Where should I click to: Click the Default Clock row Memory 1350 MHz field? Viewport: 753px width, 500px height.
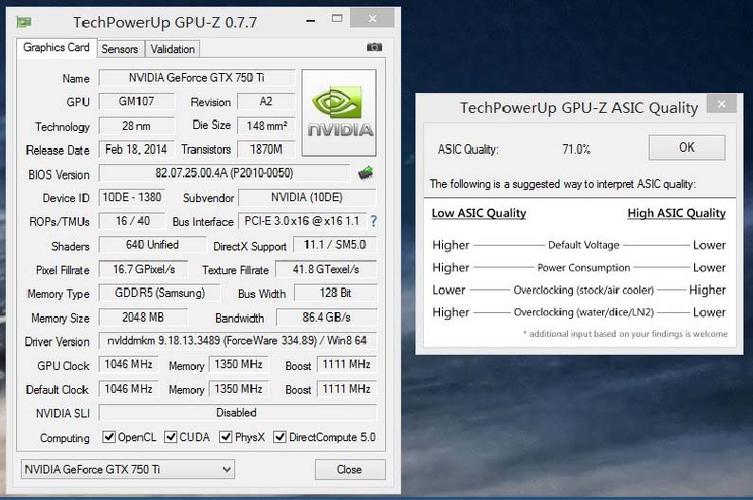239,389
